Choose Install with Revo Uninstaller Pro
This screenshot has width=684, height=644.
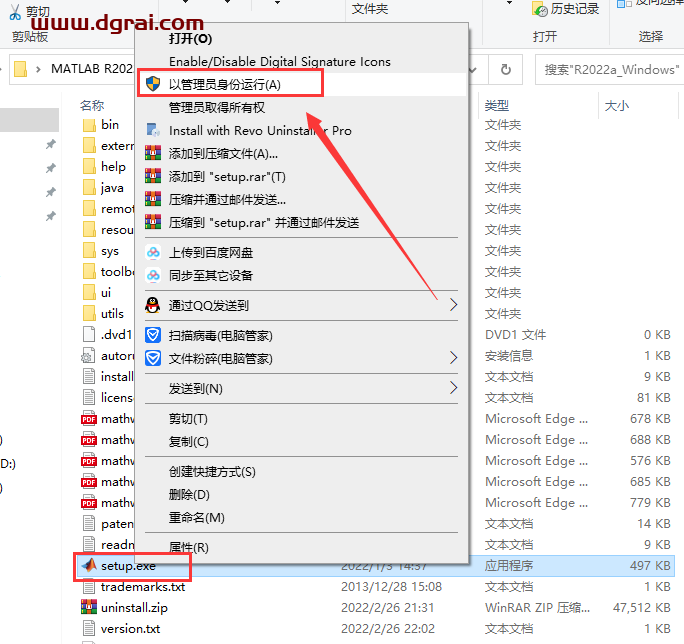tap(260, 130)
